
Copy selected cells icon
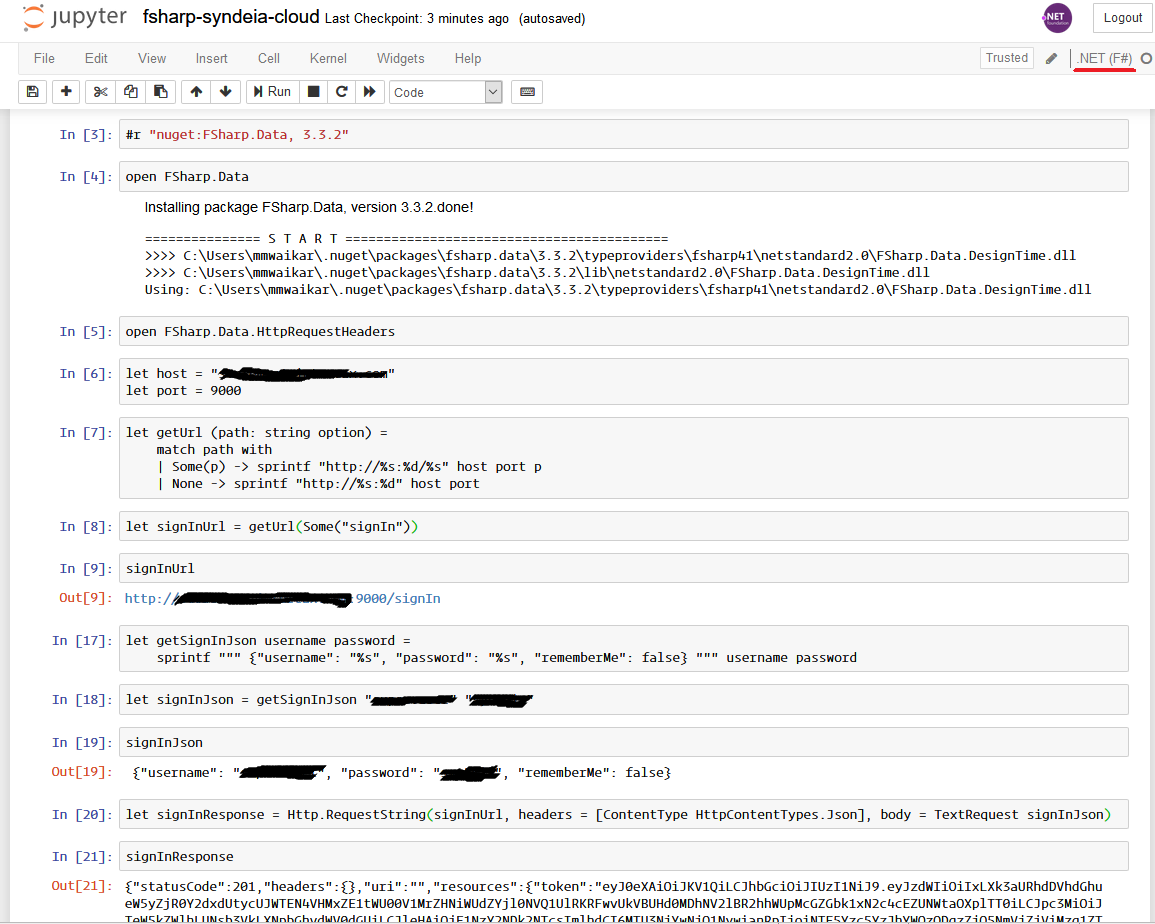130,92
